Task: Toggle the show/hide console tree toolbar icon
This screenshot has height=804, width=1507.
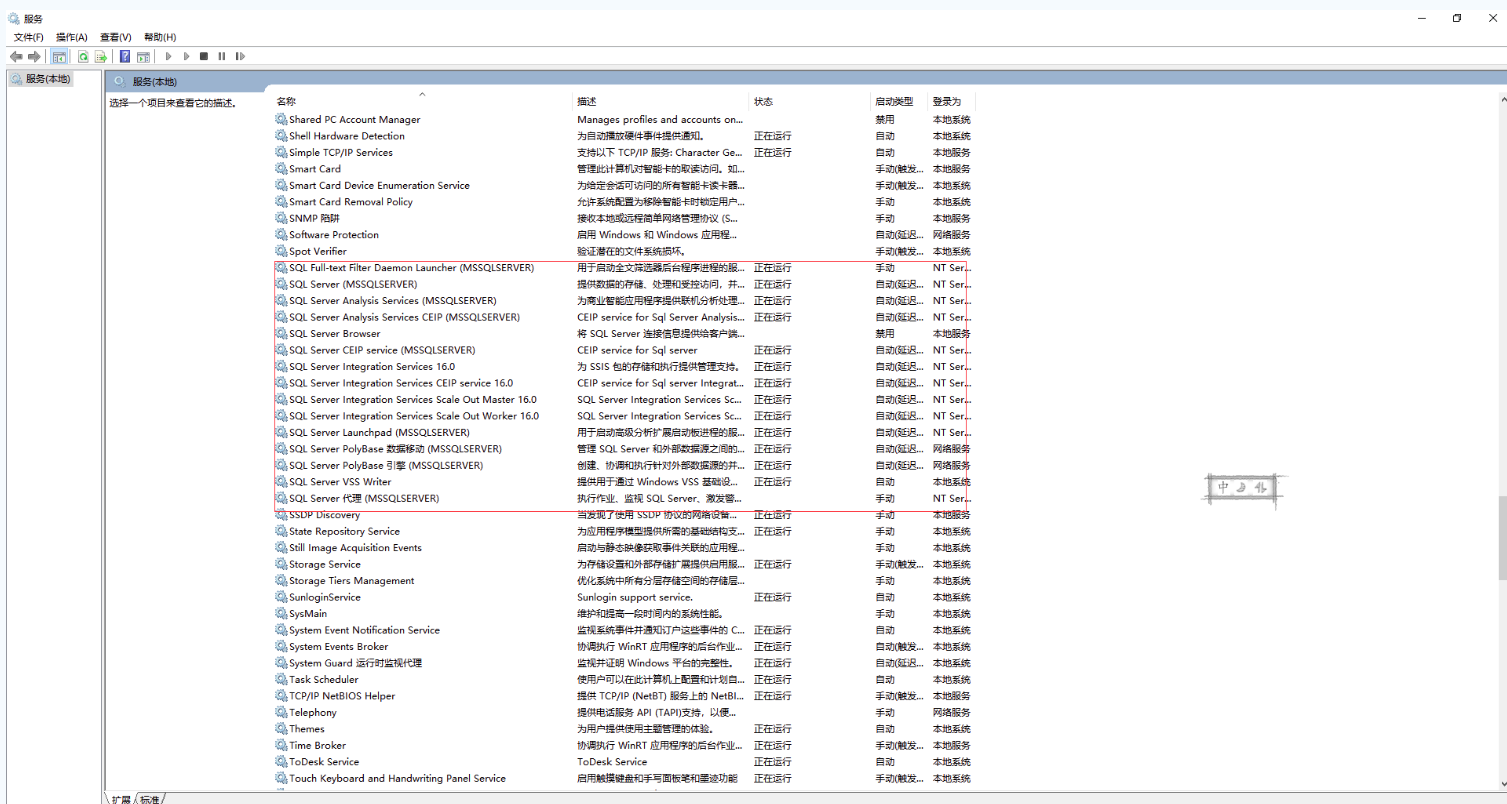Action: click(60, 57)
